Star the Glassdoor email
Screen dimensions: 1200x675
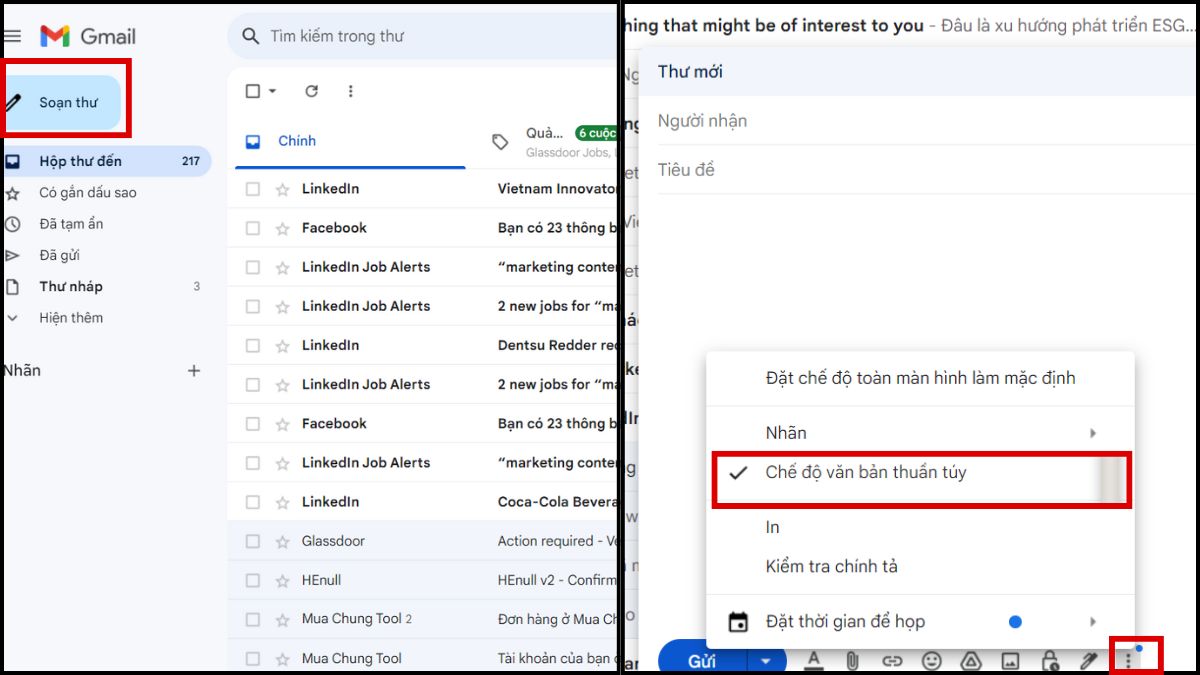(x=282, y=541)
